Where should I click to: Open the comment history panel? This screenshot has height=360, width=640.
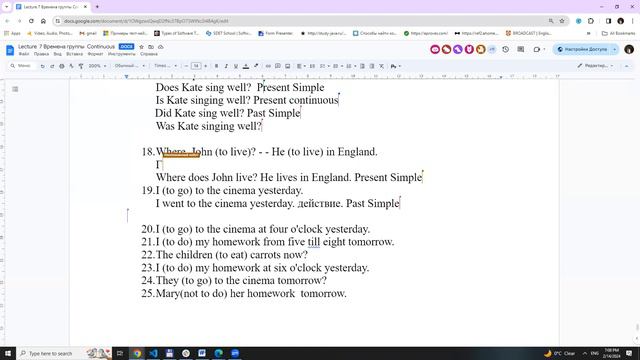click(x=521, y=49)
